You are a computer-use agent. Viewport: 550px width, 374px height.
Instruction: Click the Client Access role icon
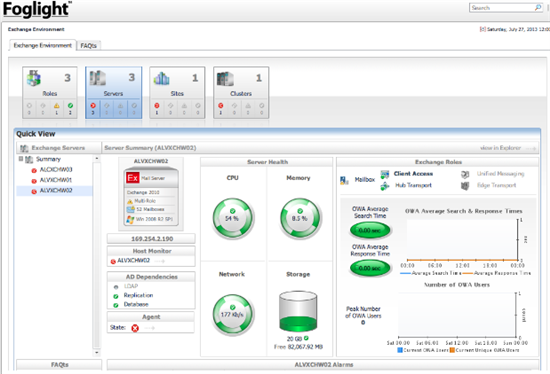(x=385, y=174)
